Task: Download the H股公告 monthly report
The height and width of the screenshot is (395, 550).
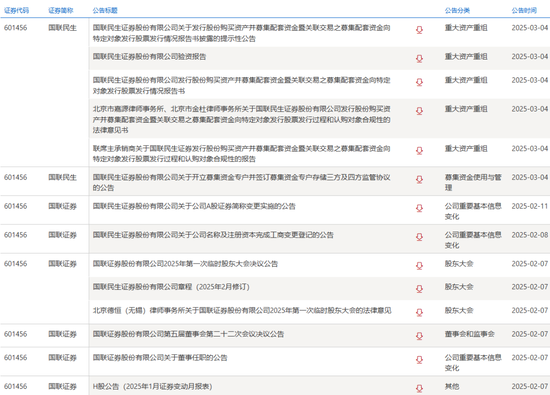Action: 419,388
